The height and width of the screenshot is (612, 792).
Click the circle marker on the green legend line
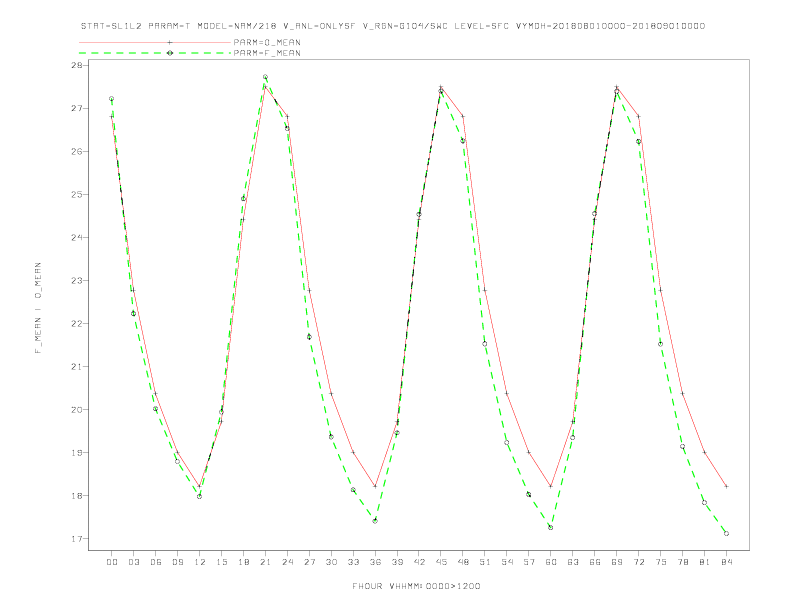(x=170, y=53)
